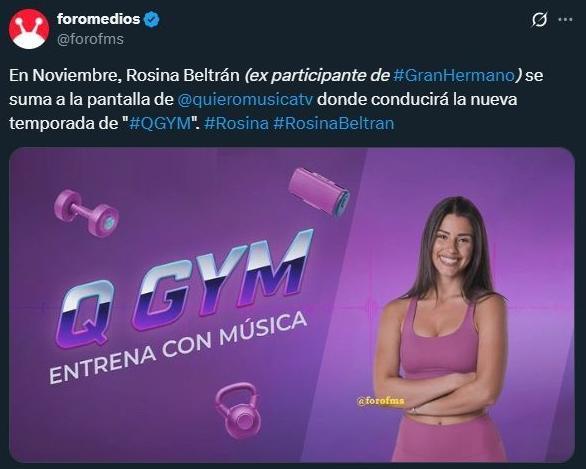Click the ENTRENA CON MÚSICA tagline
Viewport: 586px width, 469px height.
[178, 348]
